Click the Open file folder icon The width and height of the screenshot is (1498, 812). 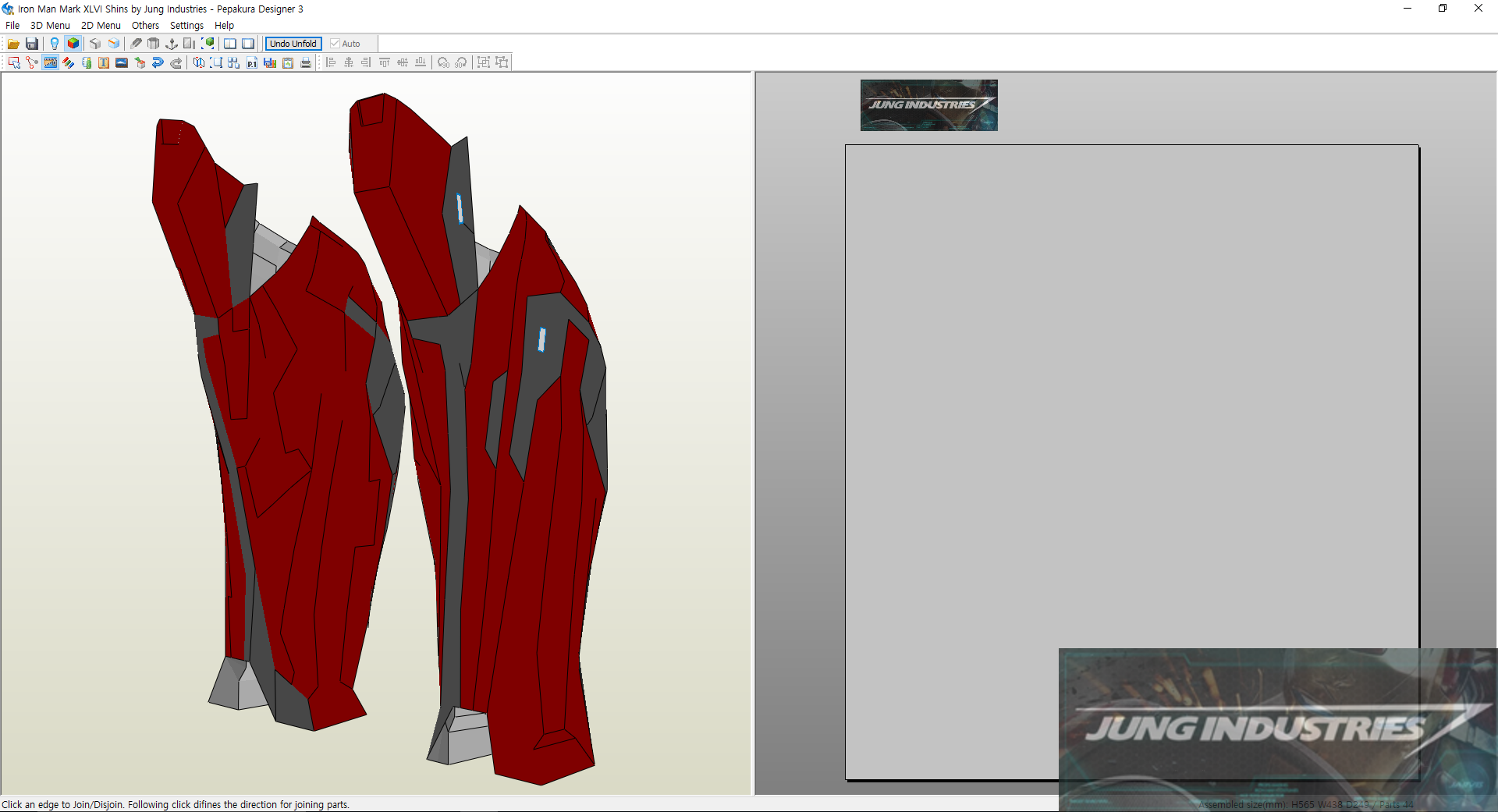pyautogui.click(x=13, y=44)
